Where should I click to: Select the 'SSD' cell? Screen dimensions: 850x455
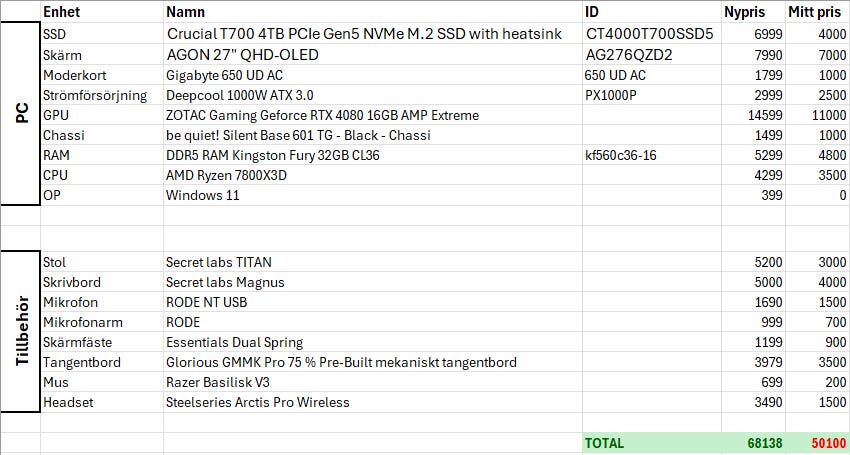[x=102, y=34]
